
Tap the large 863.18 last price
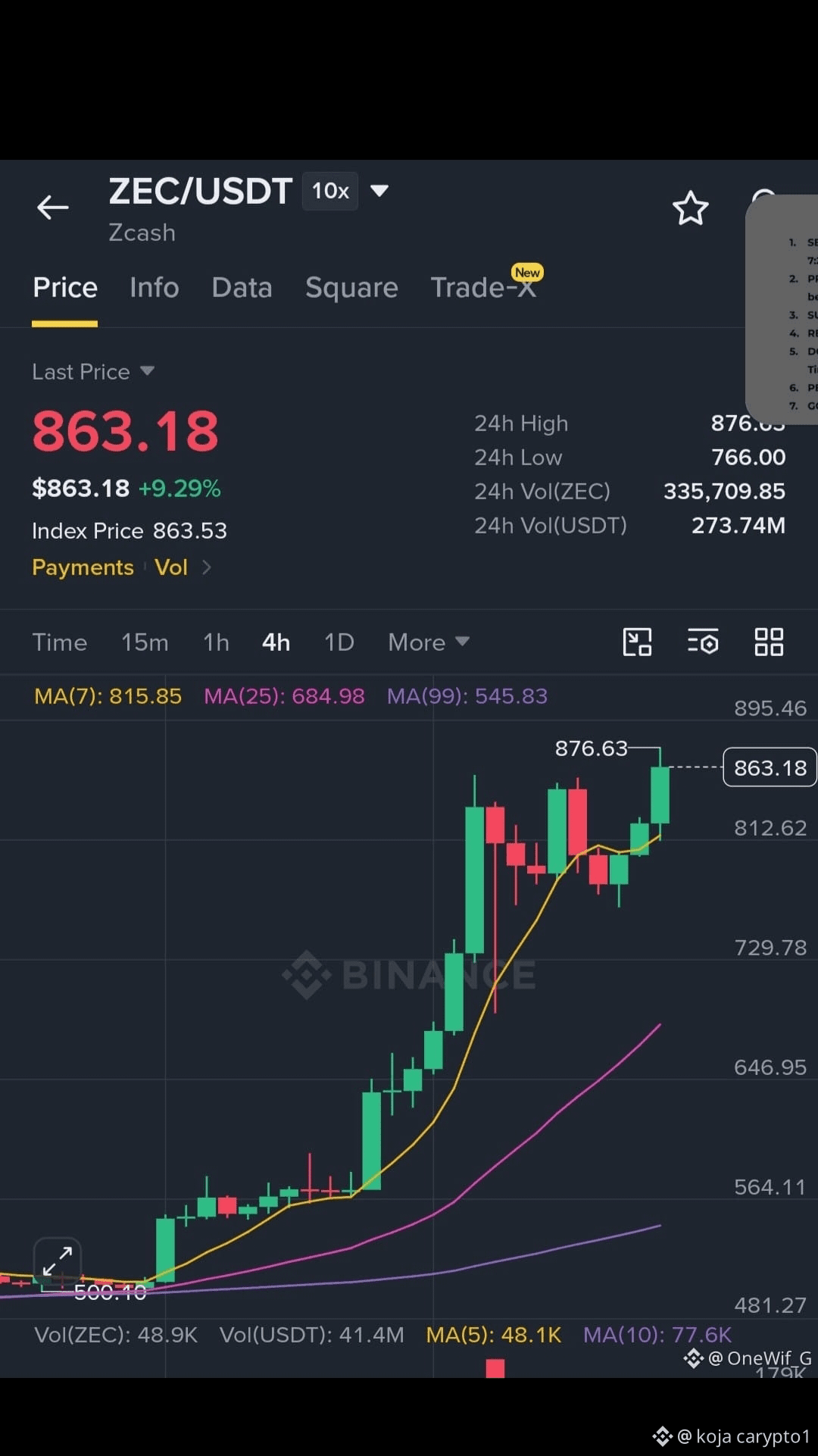(125, 431)
